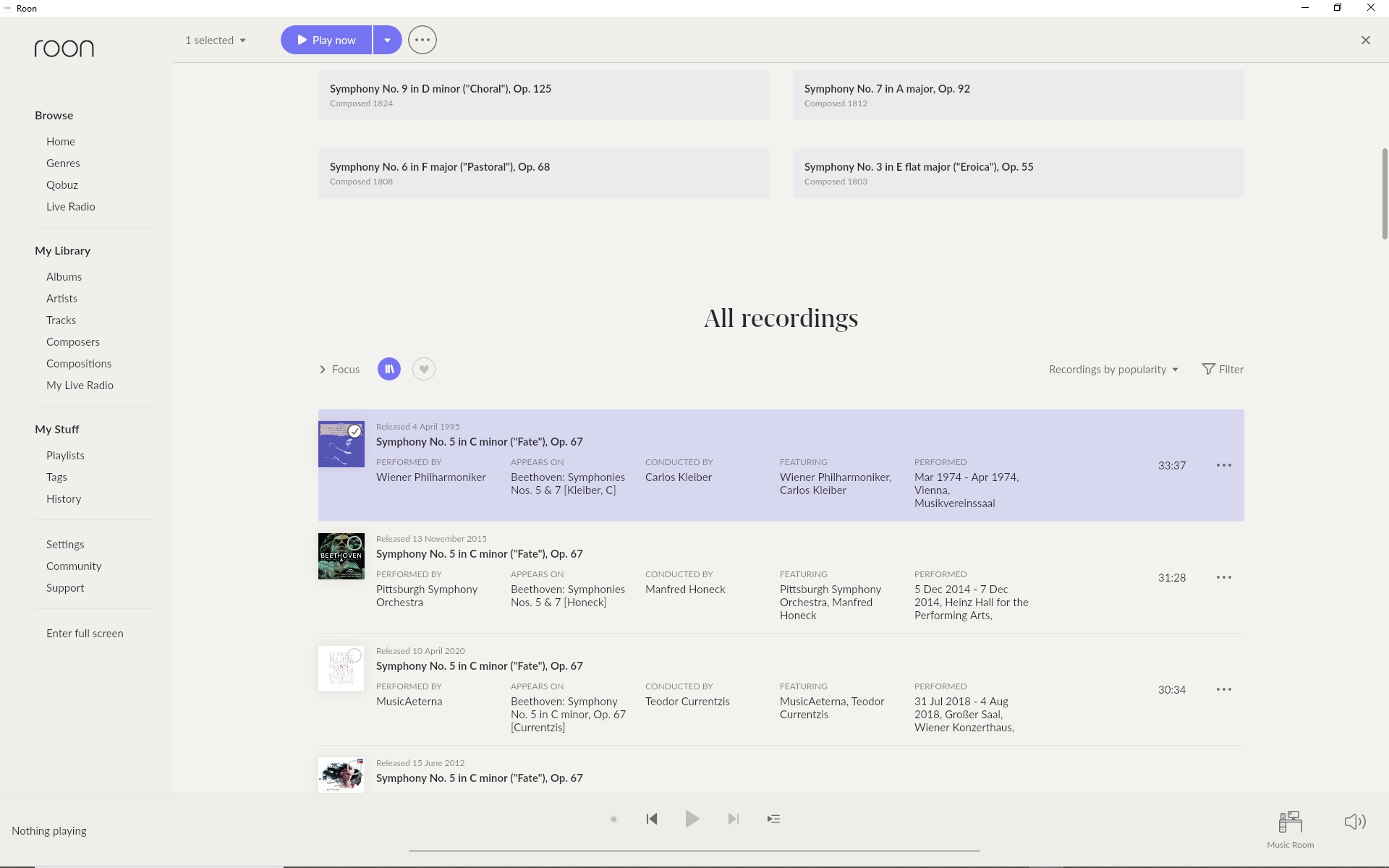Image resolution: width=1389 pixels, height=868 pixels.
Task: Open conductor Teodor Currentzis link
Action: [687, 702]
